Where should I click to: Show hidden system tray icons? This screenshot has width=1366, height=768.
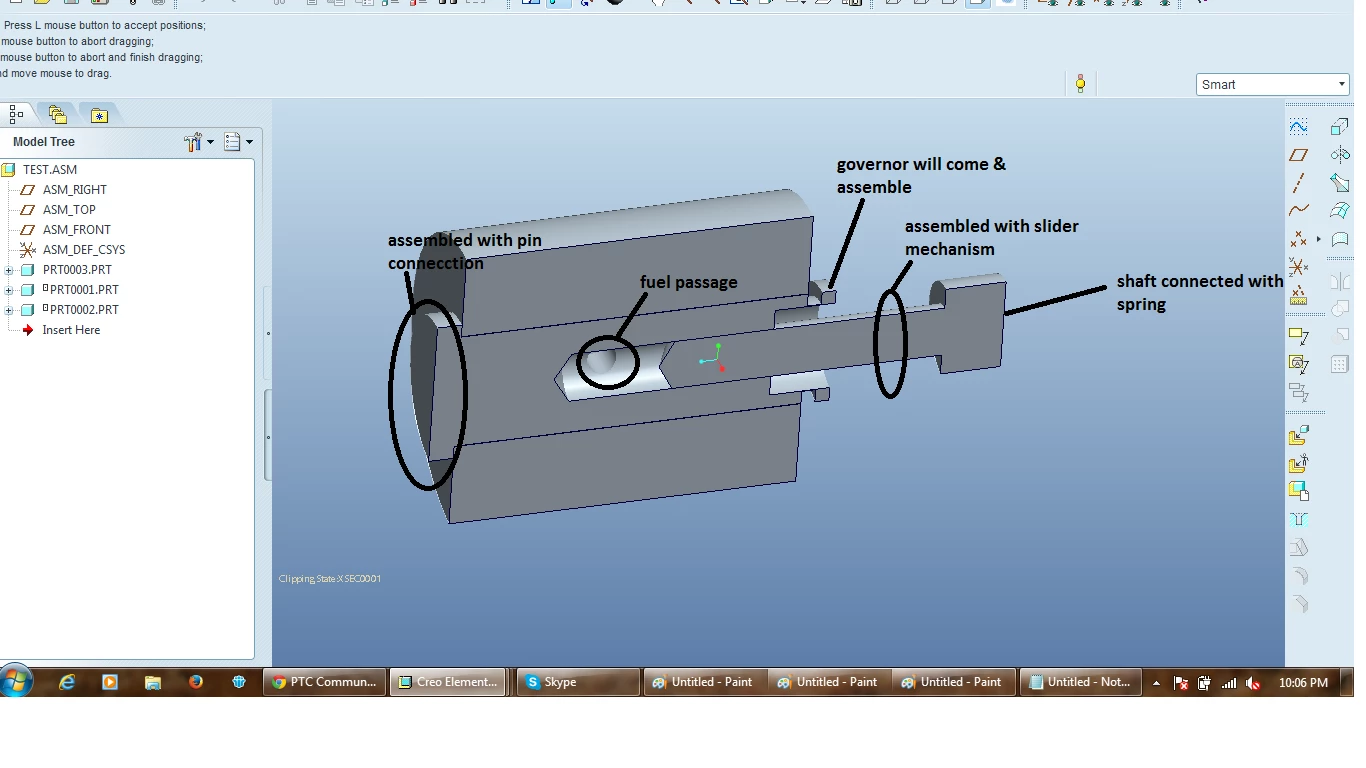[1156, 683]
